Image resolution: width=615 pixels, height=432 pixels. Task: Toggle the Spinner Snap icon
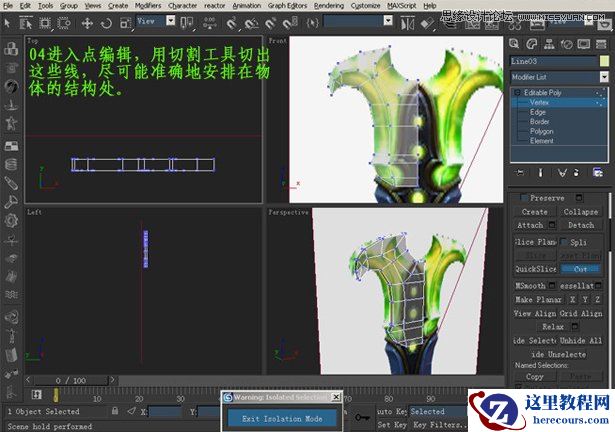pyautogui.click(x=291, y=24)
